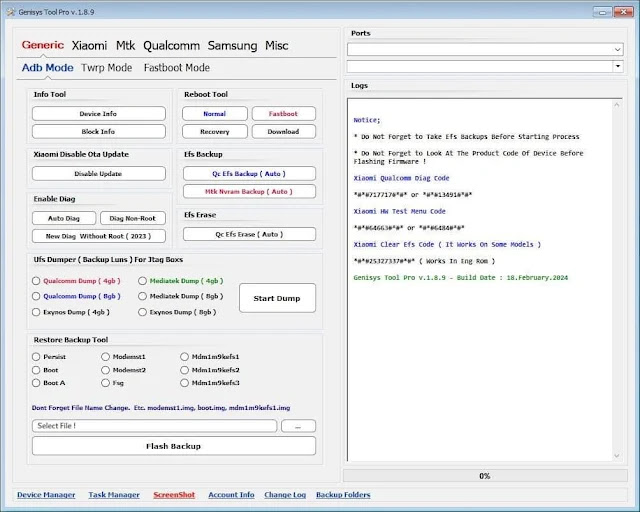
Task: Click the Flash Backup button
Action: click(x=174, y=446)
